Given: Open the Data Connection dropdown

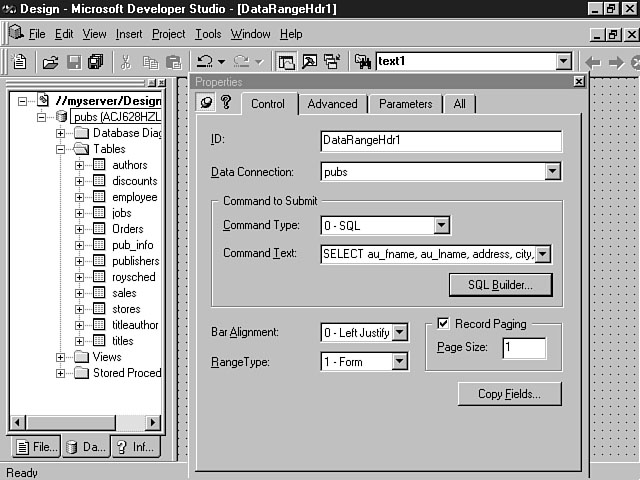Looking at the screenshot, I should [553, 172].
